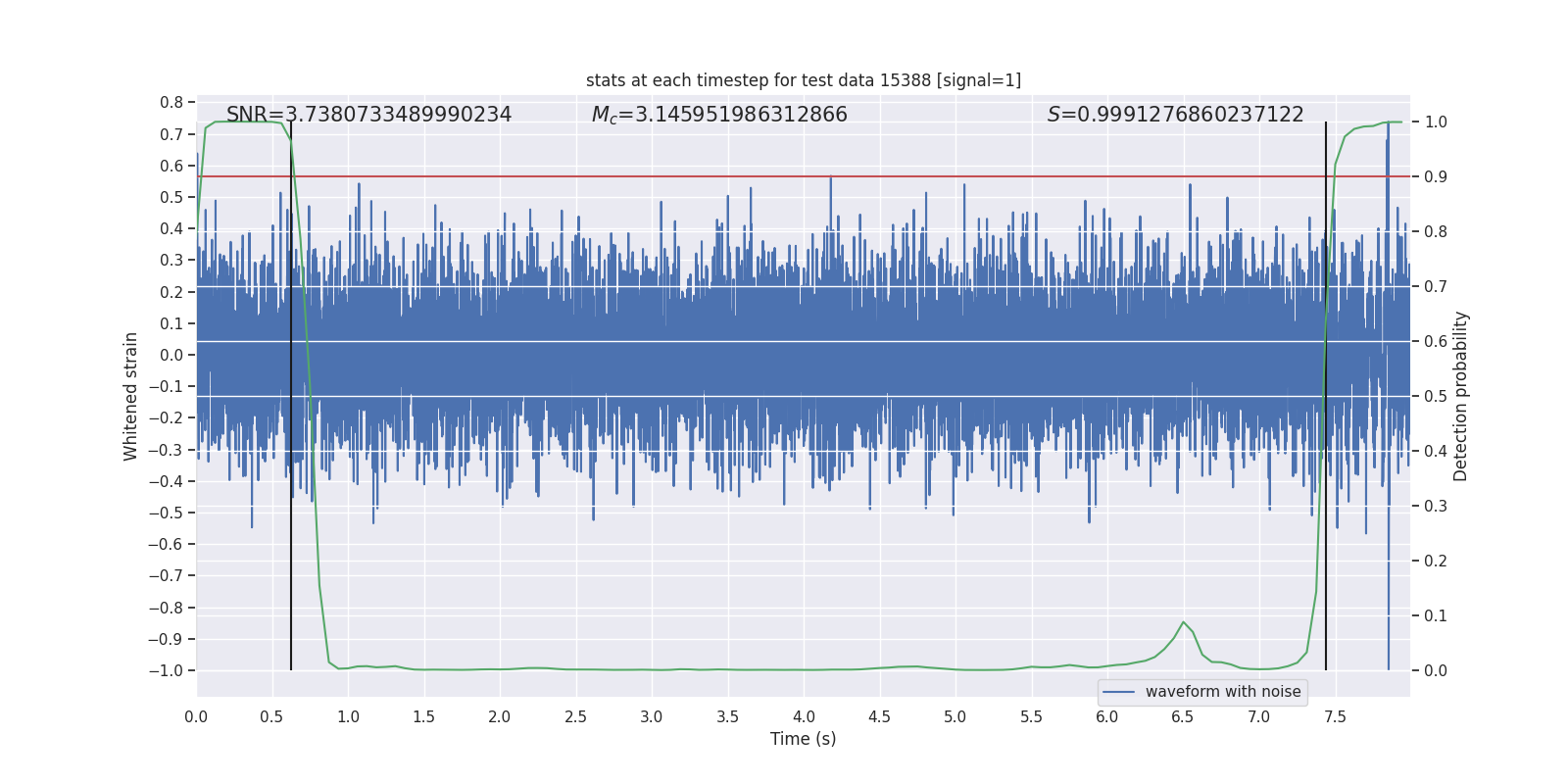Select the S=0.999 score annotation
The width and height of the screenshot is (1568, 784).
click(1175, 115)
